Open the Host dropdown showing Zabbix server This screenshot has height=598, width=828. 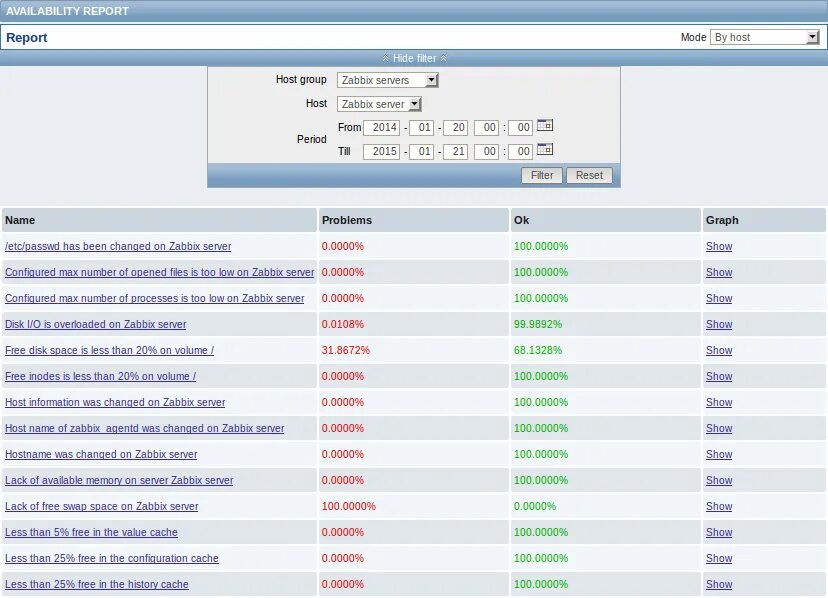pos(379,104)
